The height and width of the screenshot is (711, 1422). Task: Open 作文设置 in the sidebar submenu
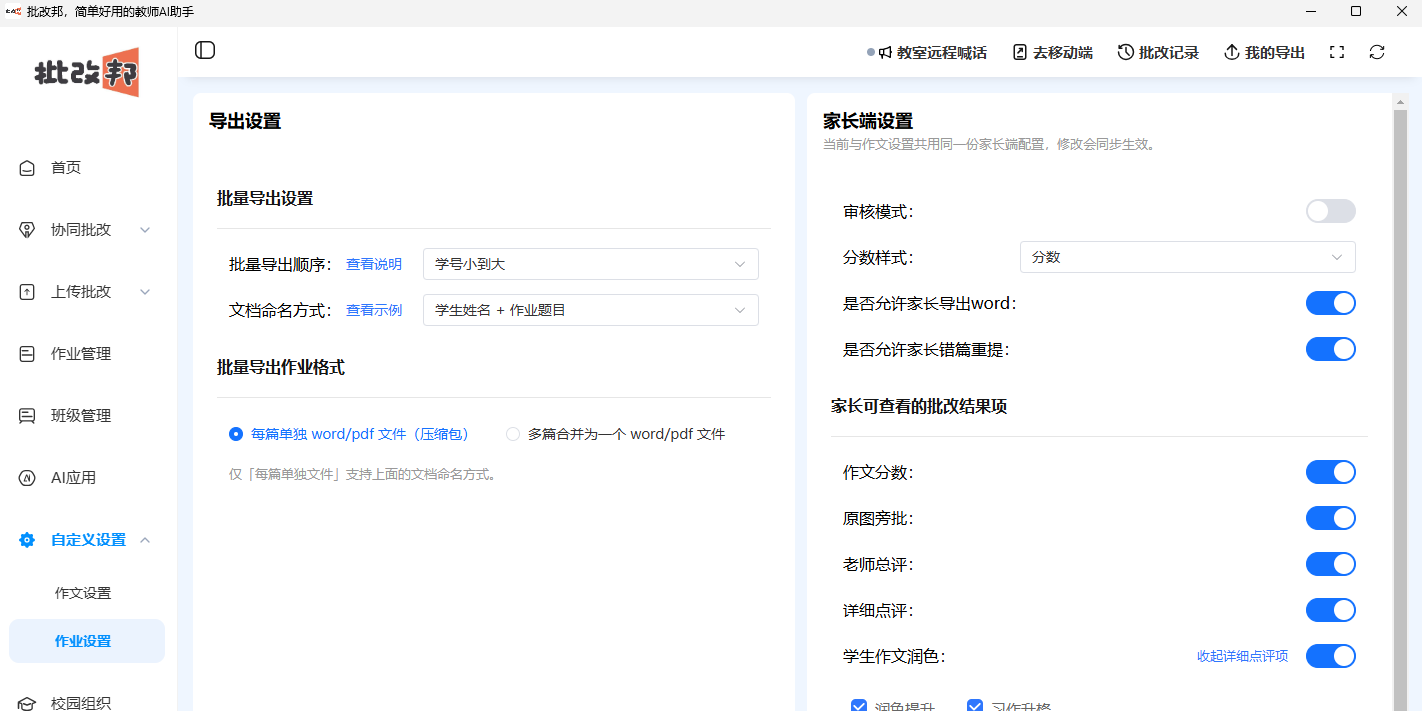click(x=83, y=593)
